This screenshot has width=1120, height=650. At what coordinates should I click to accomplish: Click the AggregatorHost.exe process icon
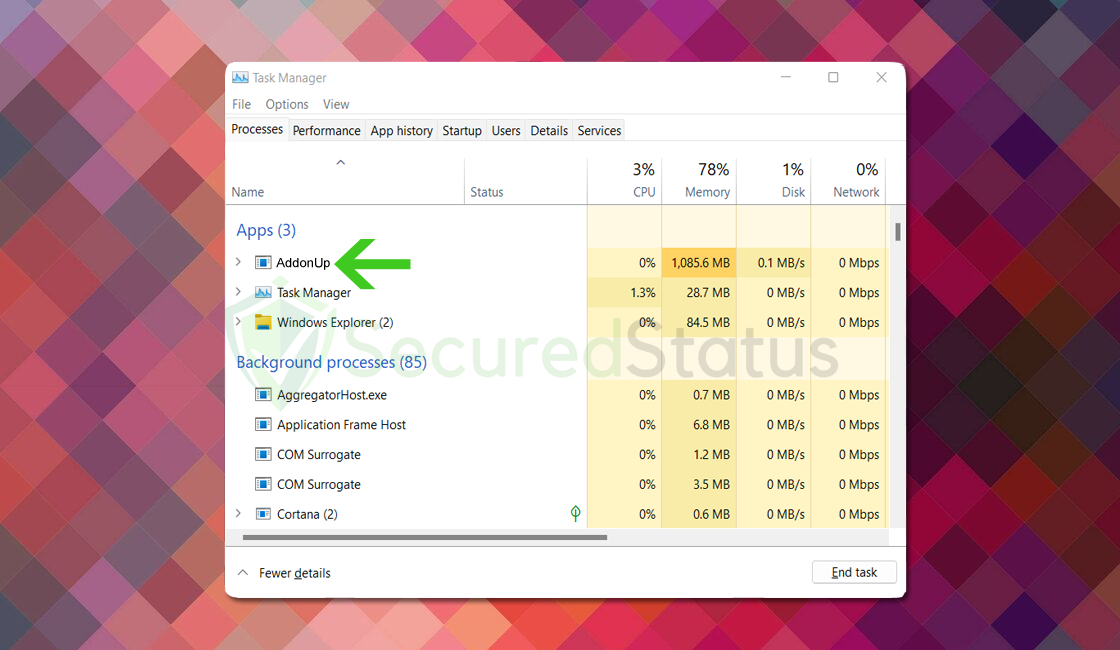(x=263, y=395)
